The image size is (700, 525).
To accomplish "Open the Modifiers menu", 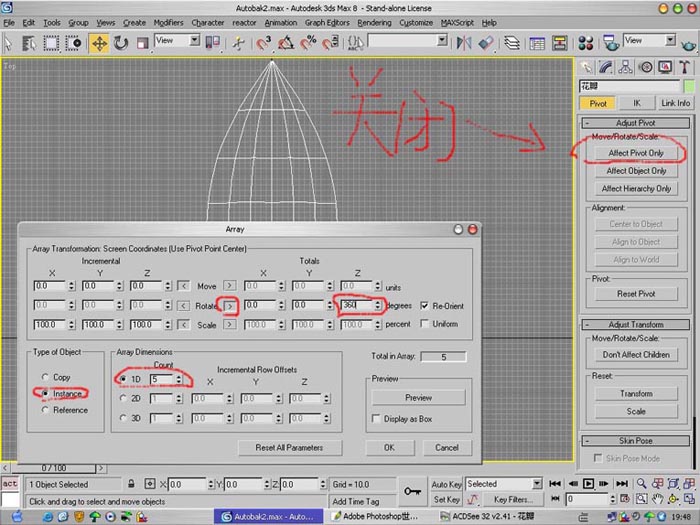I will click(168, 22).
